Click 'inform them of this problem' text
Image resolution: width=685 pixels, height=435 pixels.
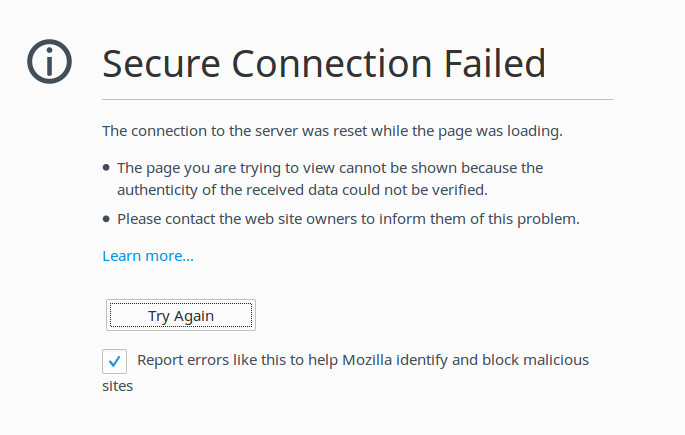point(479,219)
